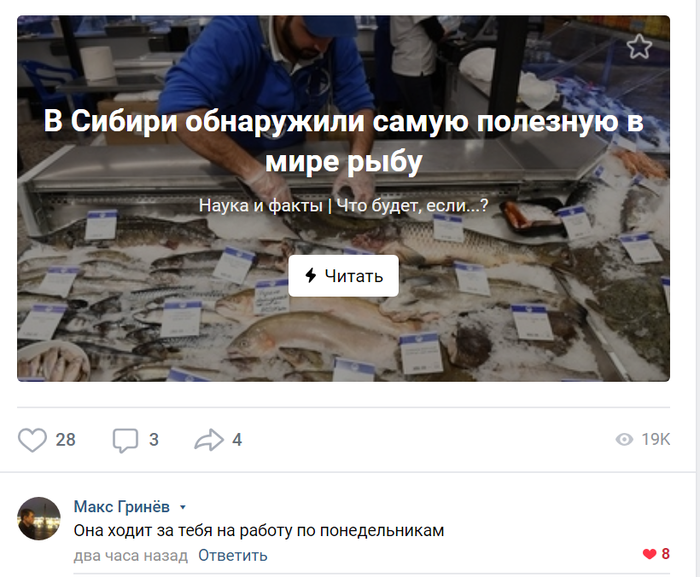The image size is (700, 577).
Task: Like the post with the heart icon
Action: point(32,440)
